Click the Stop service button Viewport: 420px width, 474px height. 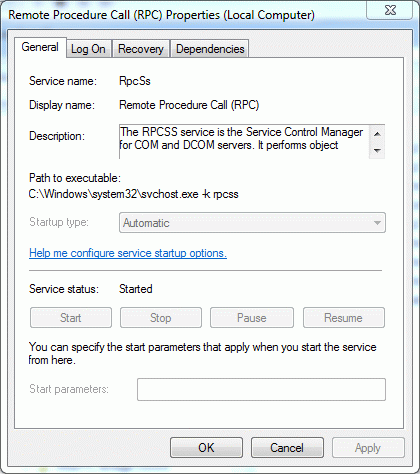click(x=161, y=318)
